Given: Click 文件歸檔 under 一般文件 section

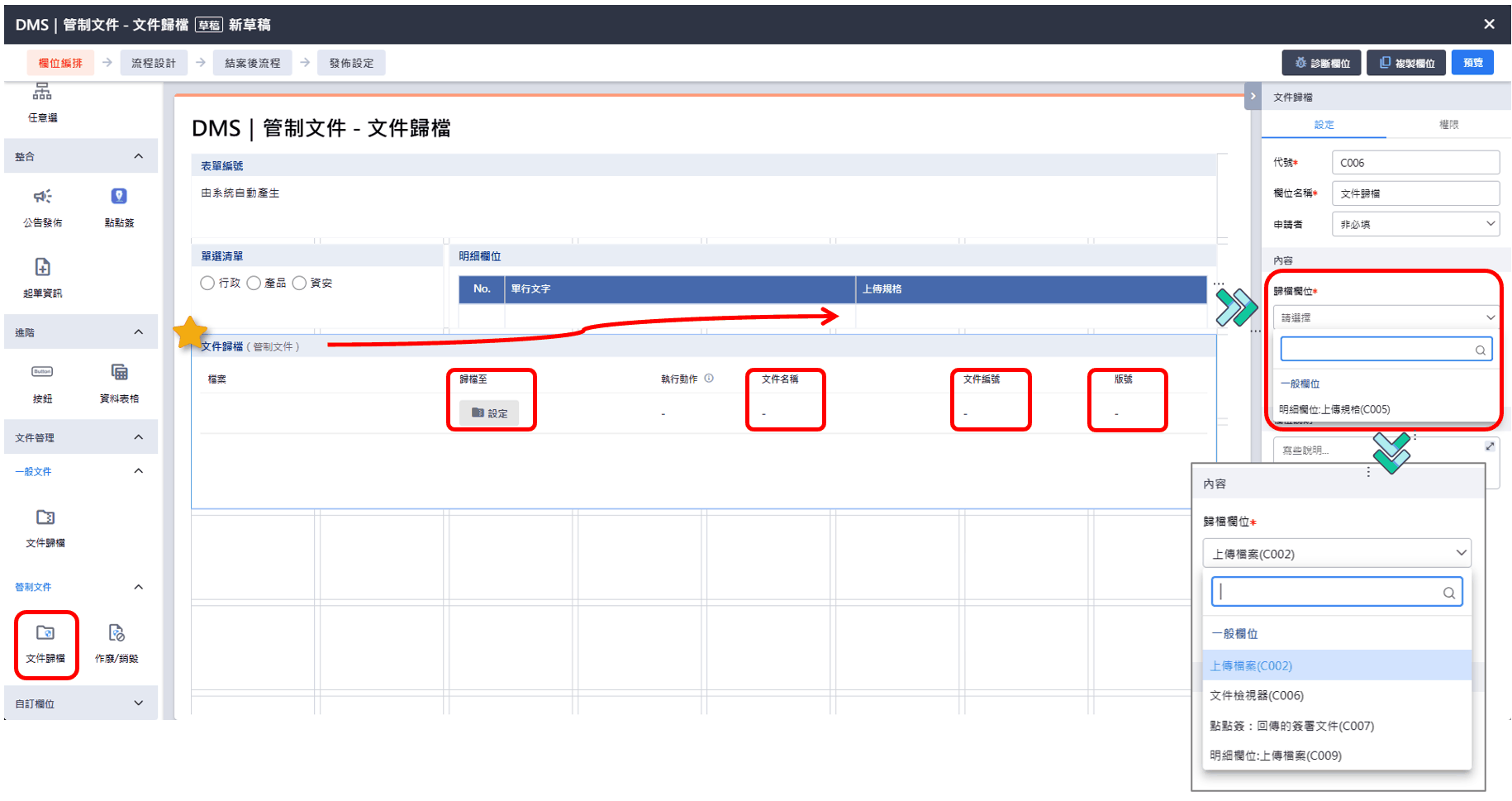Looking at the screenshot, I should pos(45,529).
